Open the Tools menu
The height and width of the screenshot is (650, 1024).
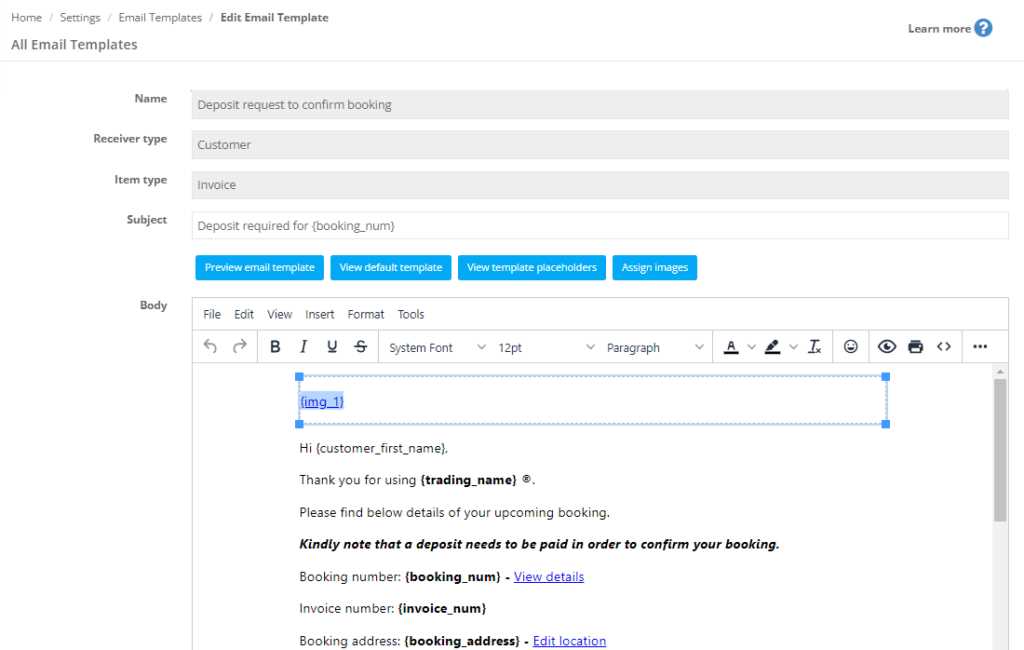pos(411,314)
